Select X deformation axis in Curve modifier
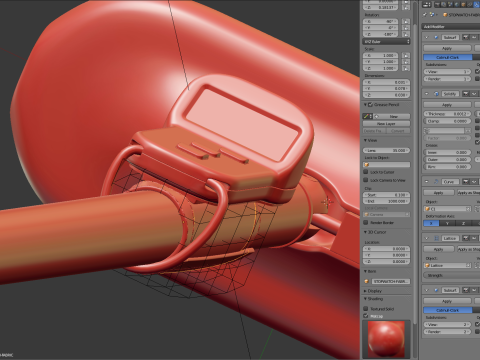This screenshot has height=360, width=480. coord(431,223)
